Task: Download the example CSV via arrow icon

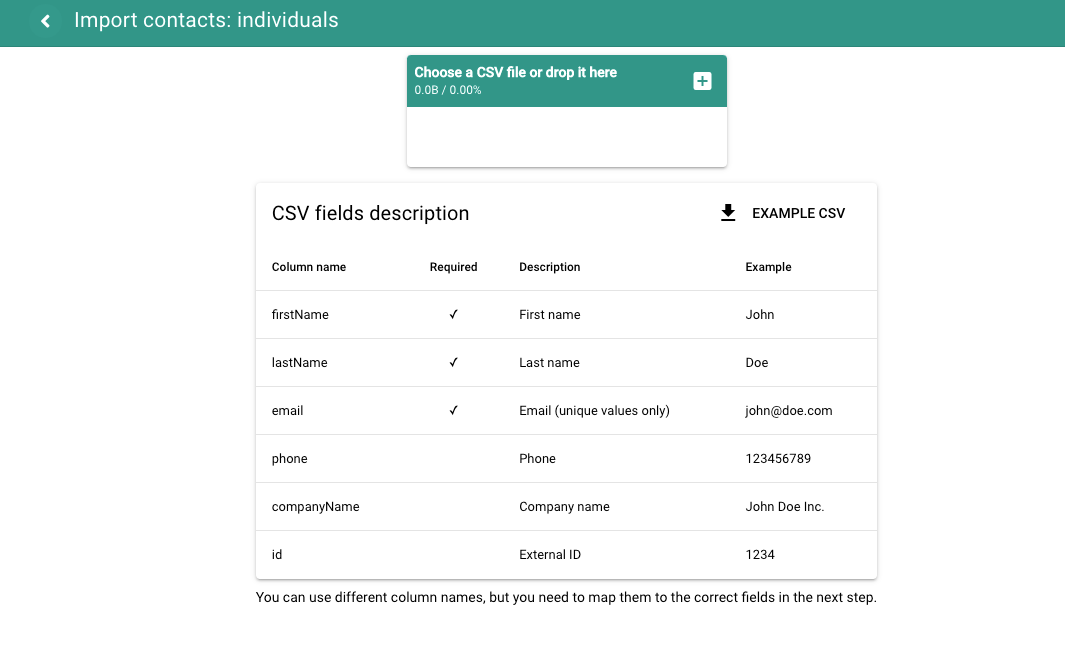Action: click(727, 213)
